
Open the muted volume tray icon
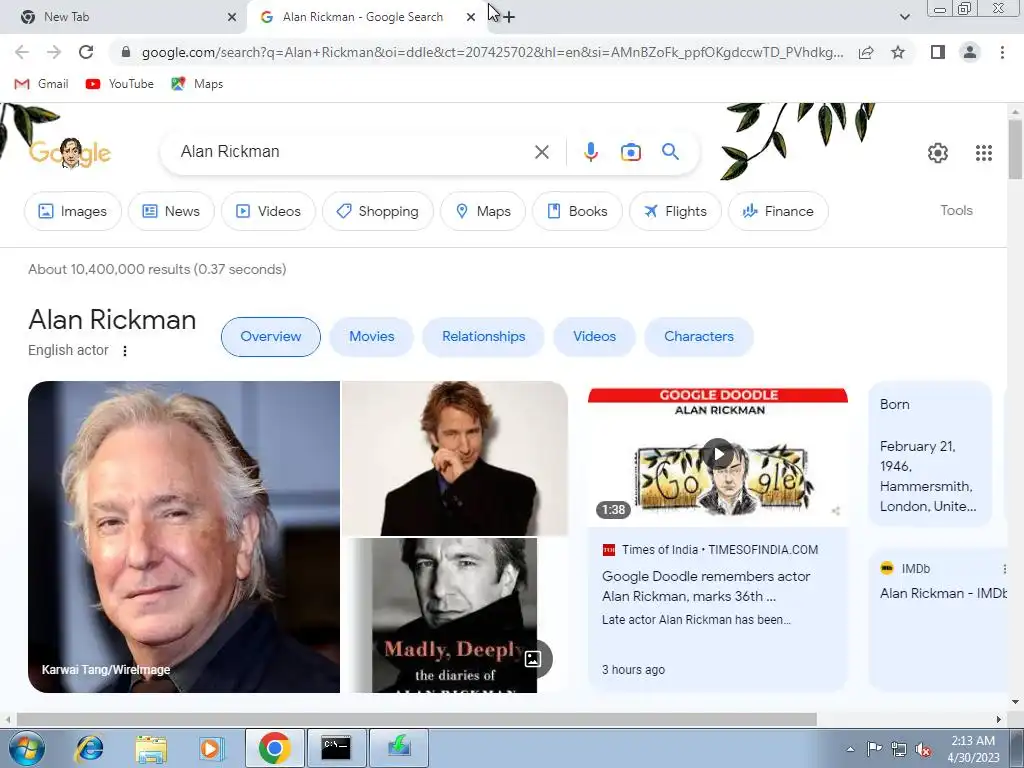click(x=923, y=749)
